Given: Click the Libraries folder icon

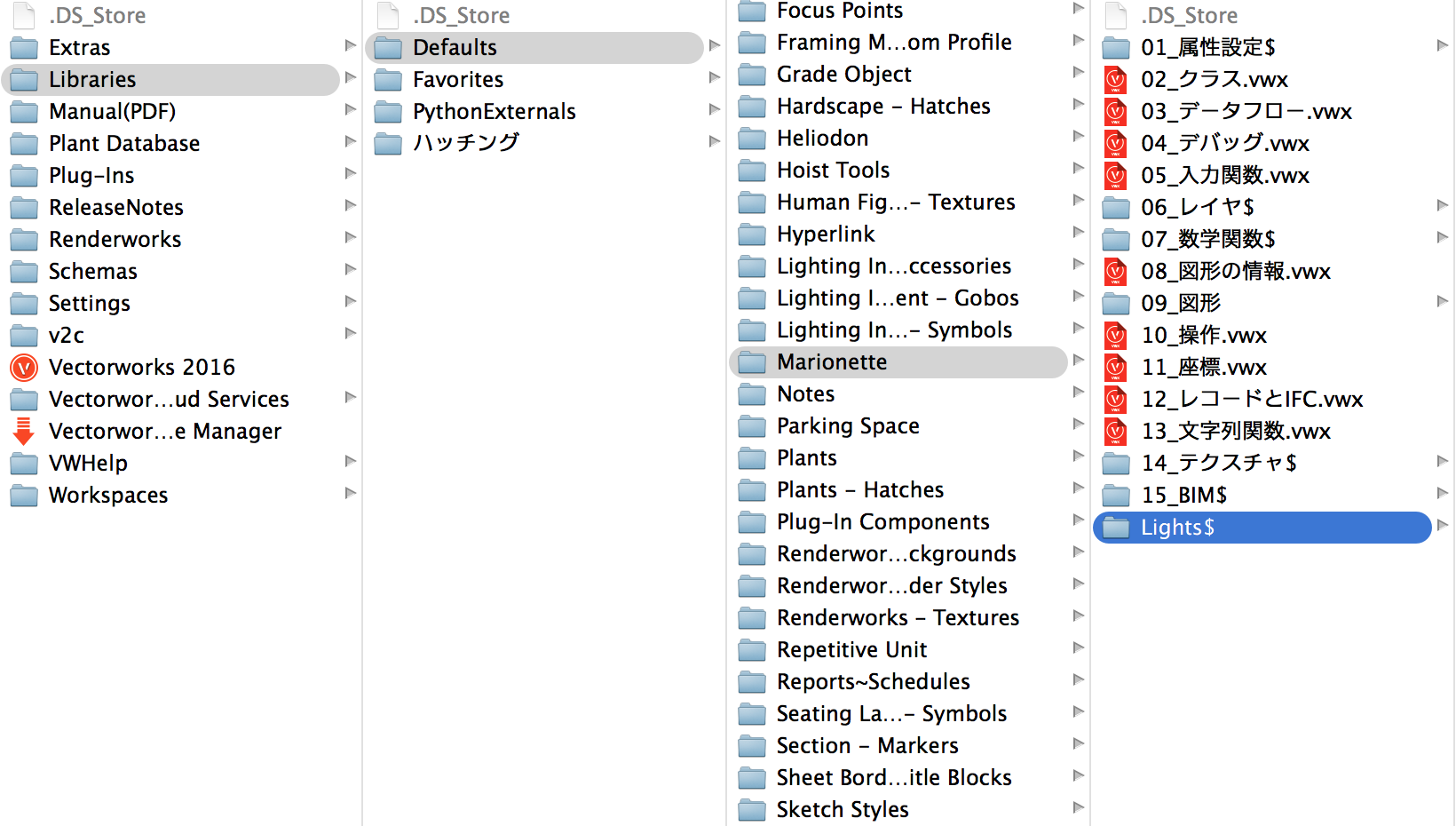Looking at the screenshot, I should tap(24, 80).
